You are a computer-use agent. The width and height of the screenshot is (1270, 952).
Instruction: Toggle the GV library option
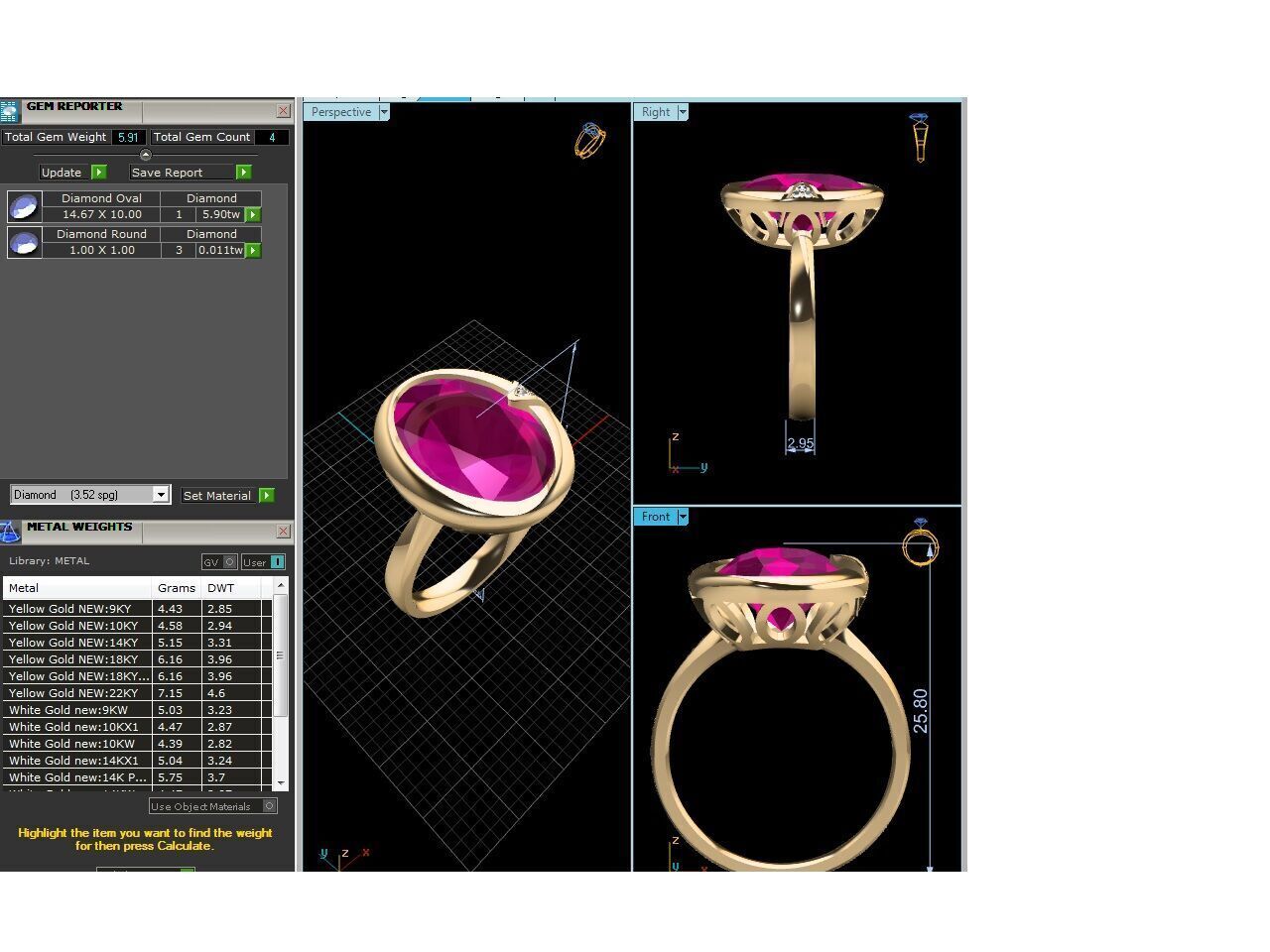point(219,562)
